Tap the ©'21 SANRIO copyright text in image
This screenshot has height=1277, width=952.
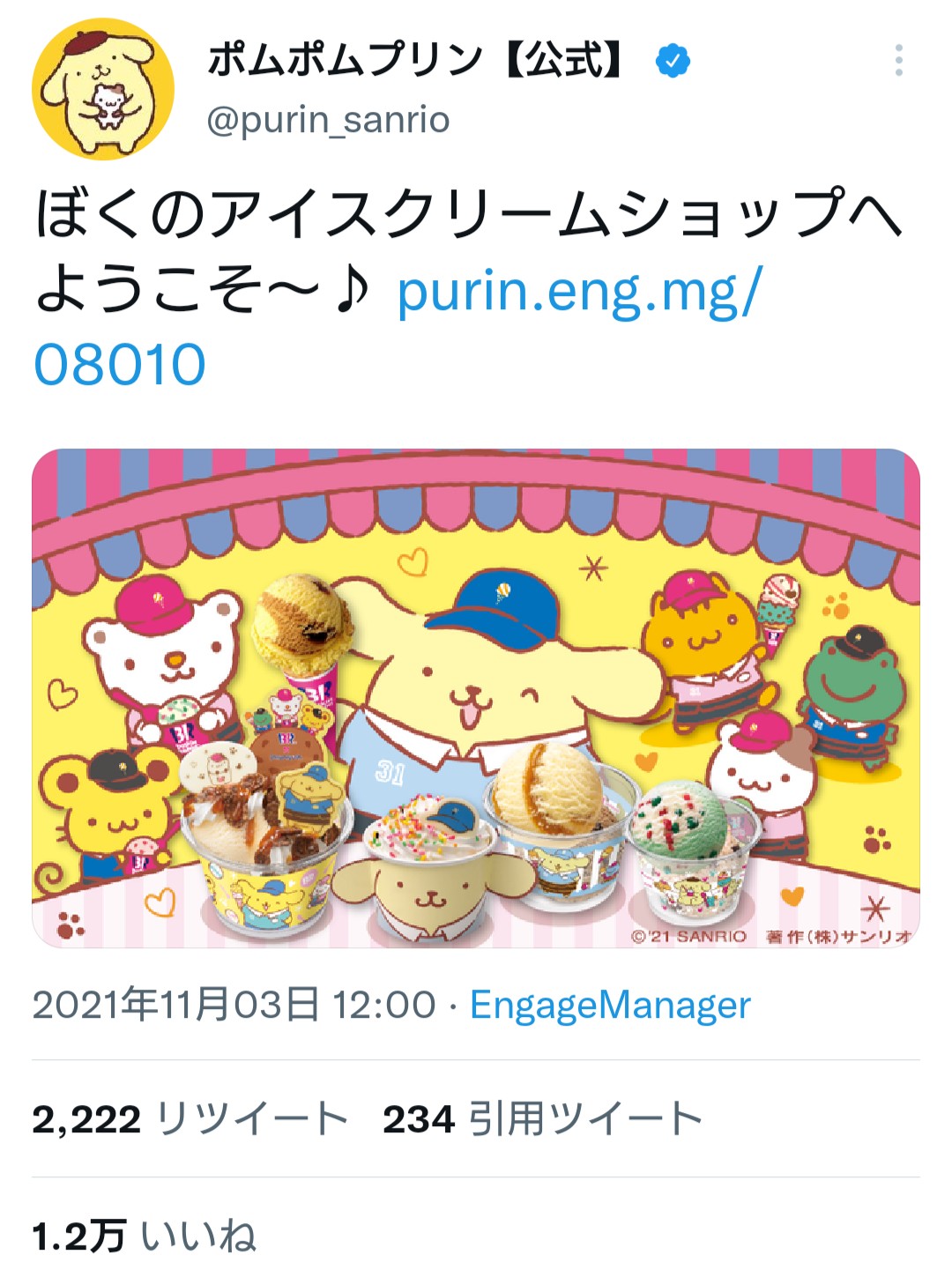[688, 936]
